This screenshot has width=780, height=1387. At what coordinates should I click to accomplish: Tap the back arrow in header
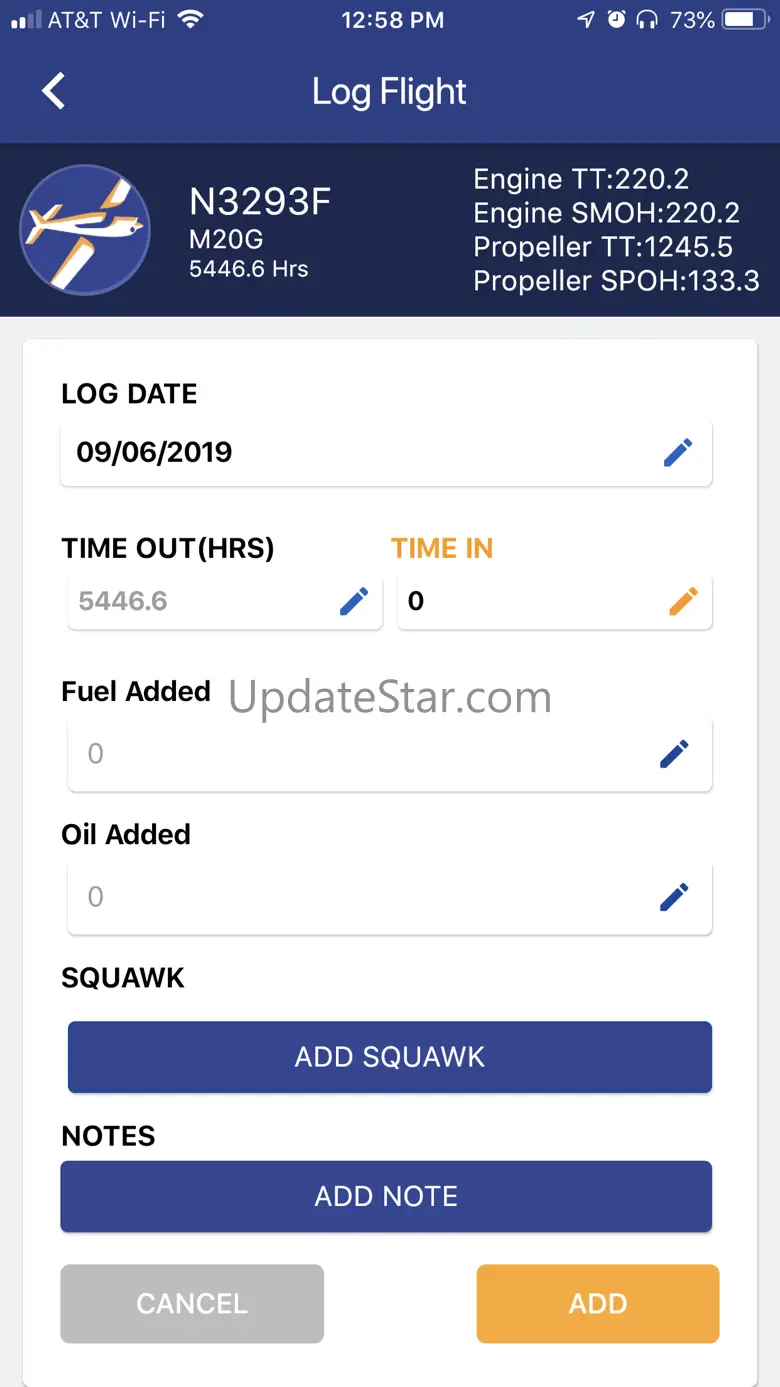[x=53, y=91]
